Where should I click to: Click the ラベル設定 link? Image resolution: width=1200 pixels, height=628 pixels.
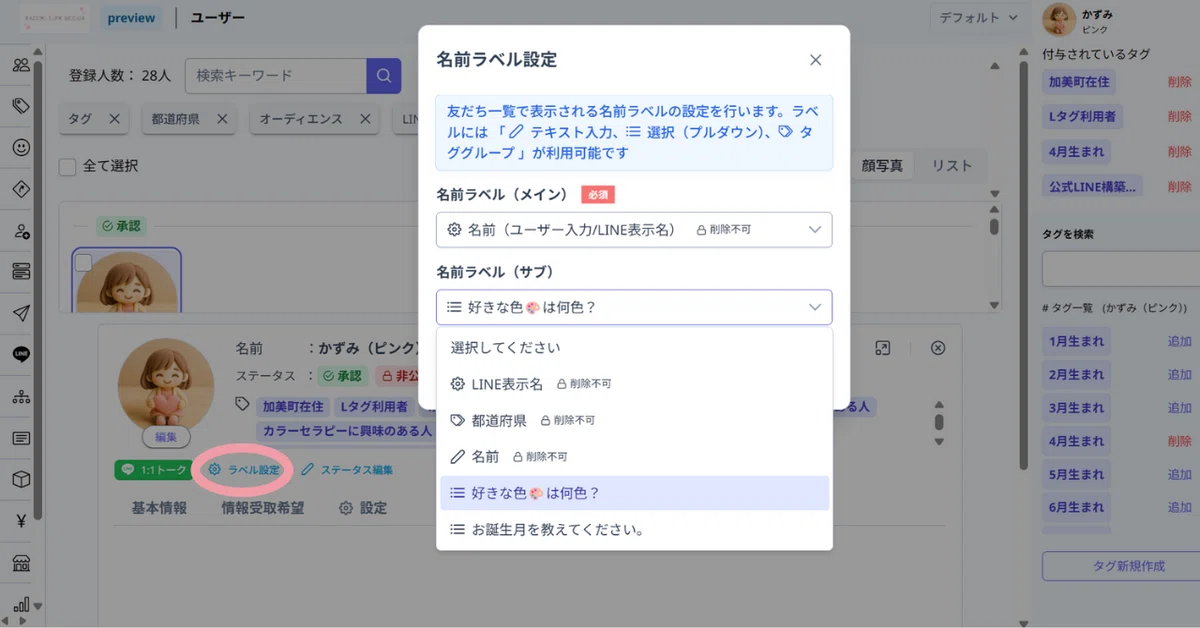tap(246, 469)
